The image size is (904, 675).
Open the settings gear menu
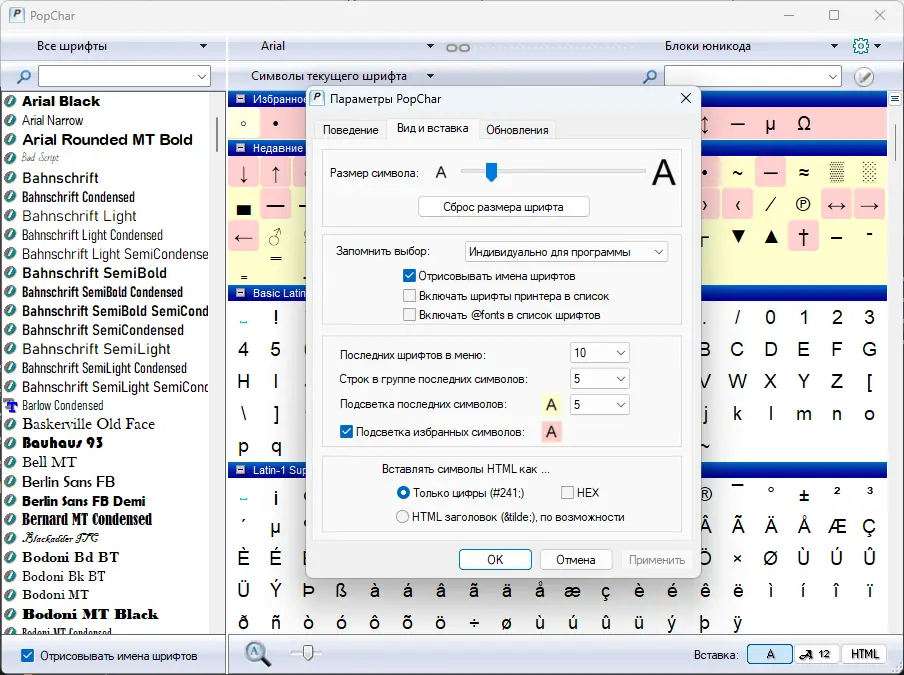pyautogui.click(x=865, y=46)
